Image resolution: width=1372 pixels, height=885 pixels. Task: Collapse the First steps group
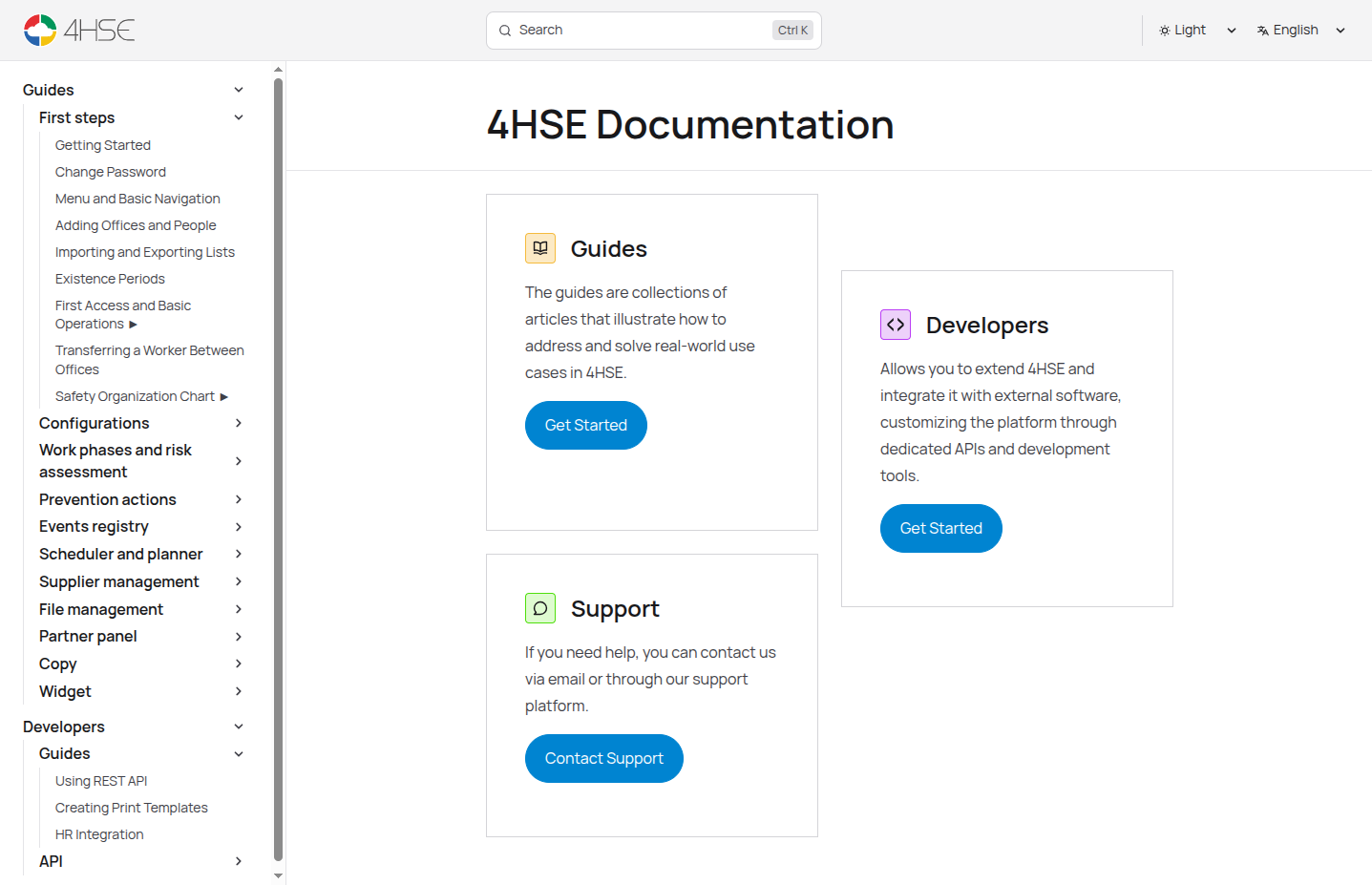coord(142,117)
